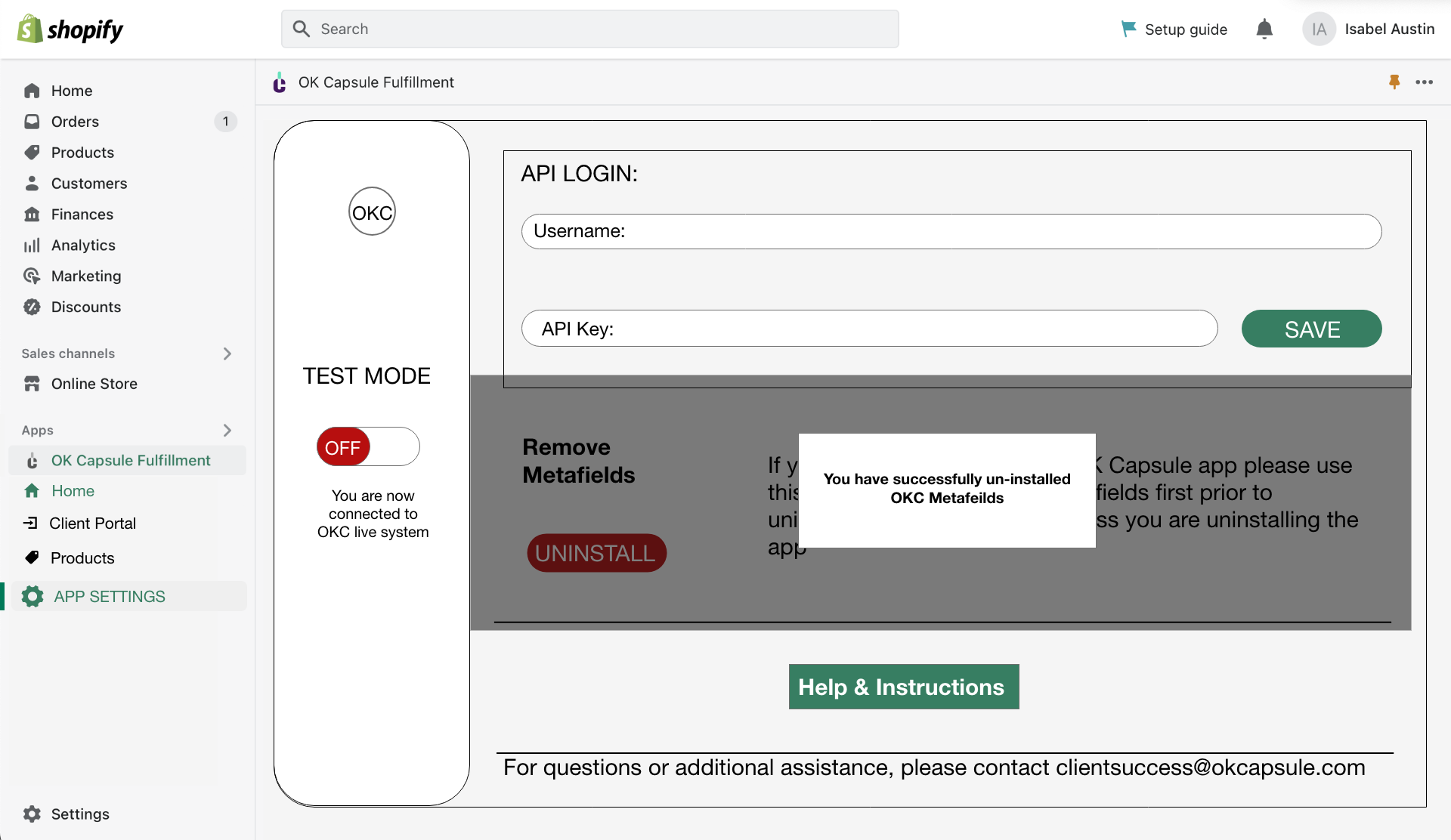Toggle the TEST MODE OFF switch
The width and height of the screenshot is (1451, 840).
point(368,446)
